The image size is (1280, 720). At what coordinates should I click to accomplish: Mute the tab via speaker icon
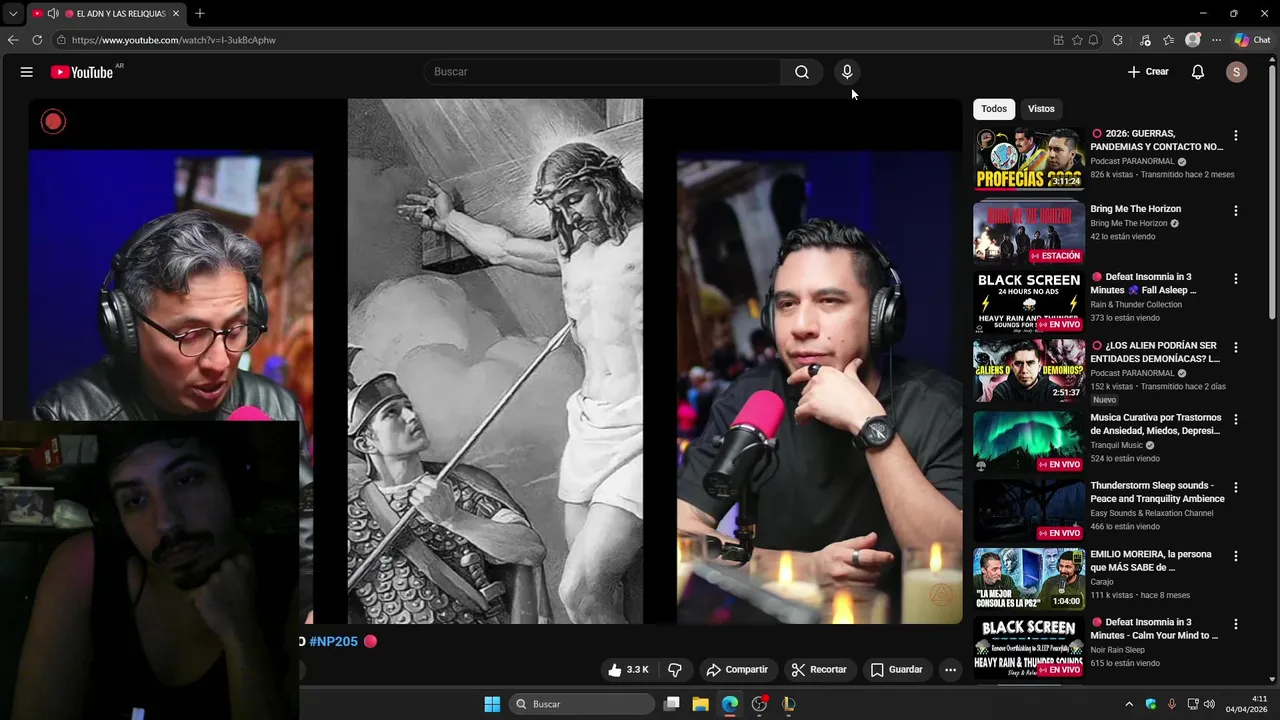(x=53, y=14)
